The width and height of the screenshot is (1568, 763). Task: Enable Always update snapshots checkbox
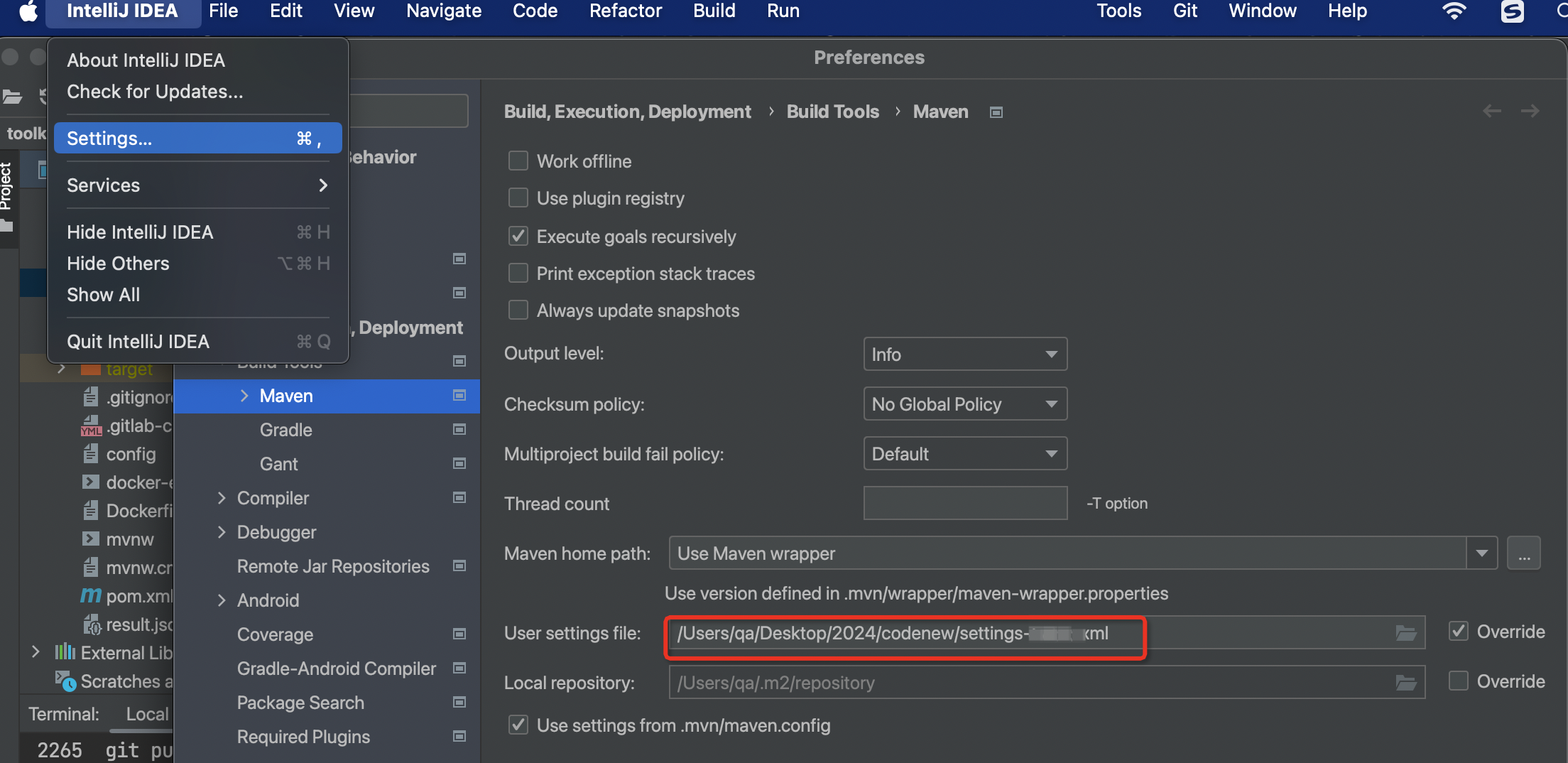pyautogui.click(x=518, y=310)
